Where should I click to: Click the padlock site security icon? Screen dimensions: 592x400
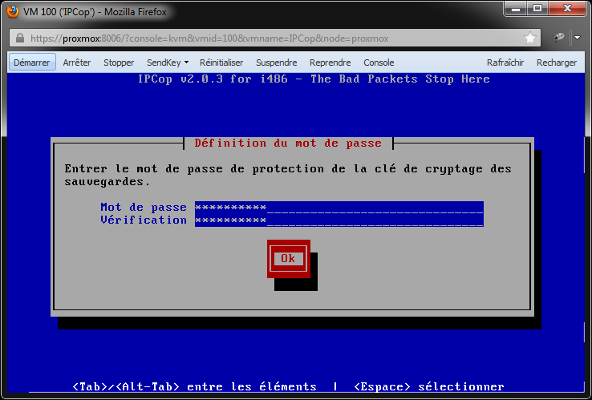pyautogui.click(x=20, y=38)
